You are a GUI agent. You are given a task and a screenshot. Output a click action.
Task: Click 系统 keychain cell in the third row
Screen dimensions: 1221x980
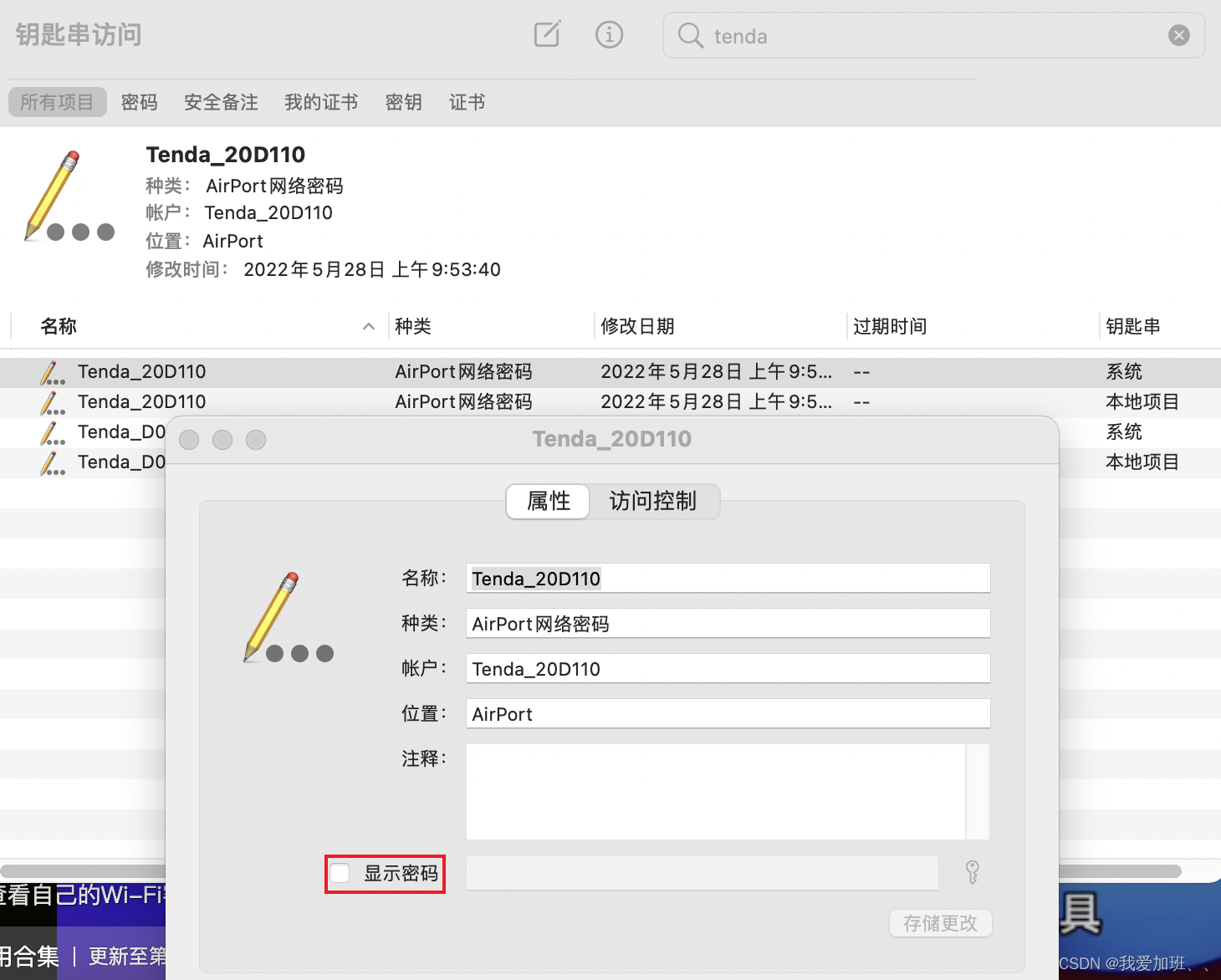1124,432
